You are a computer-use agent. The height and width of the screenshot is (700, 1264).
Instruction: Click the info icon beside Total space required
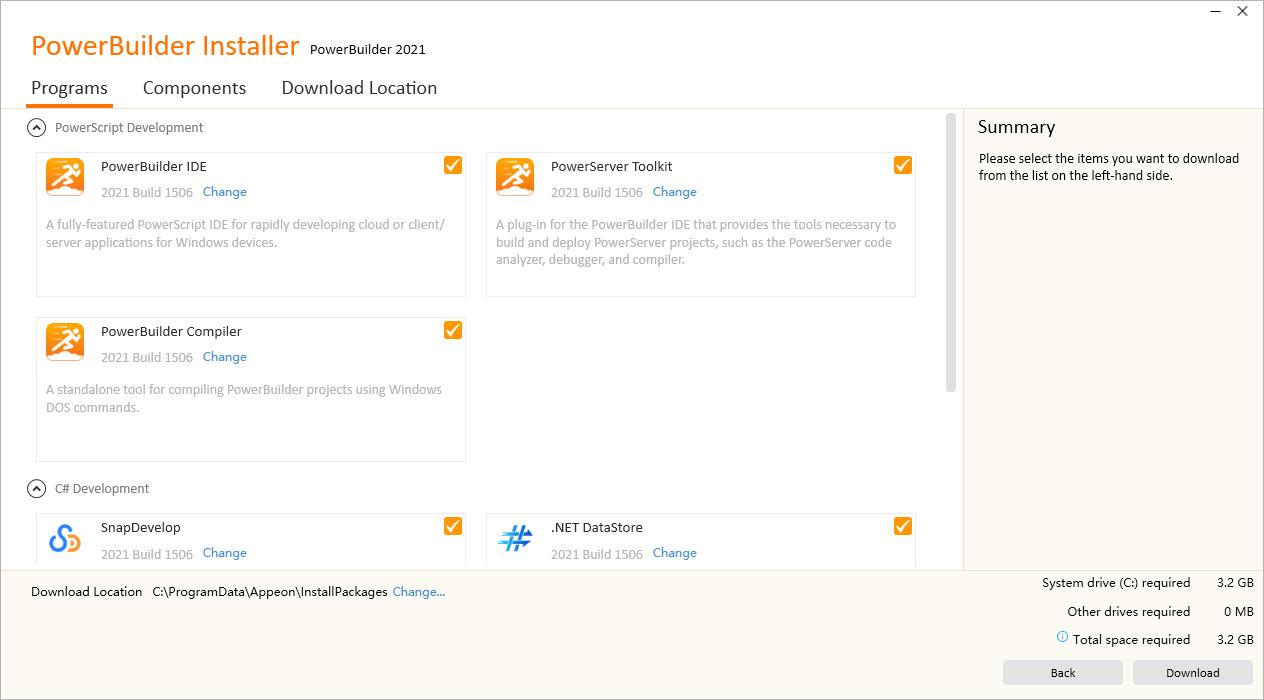tap(1063, 638)
